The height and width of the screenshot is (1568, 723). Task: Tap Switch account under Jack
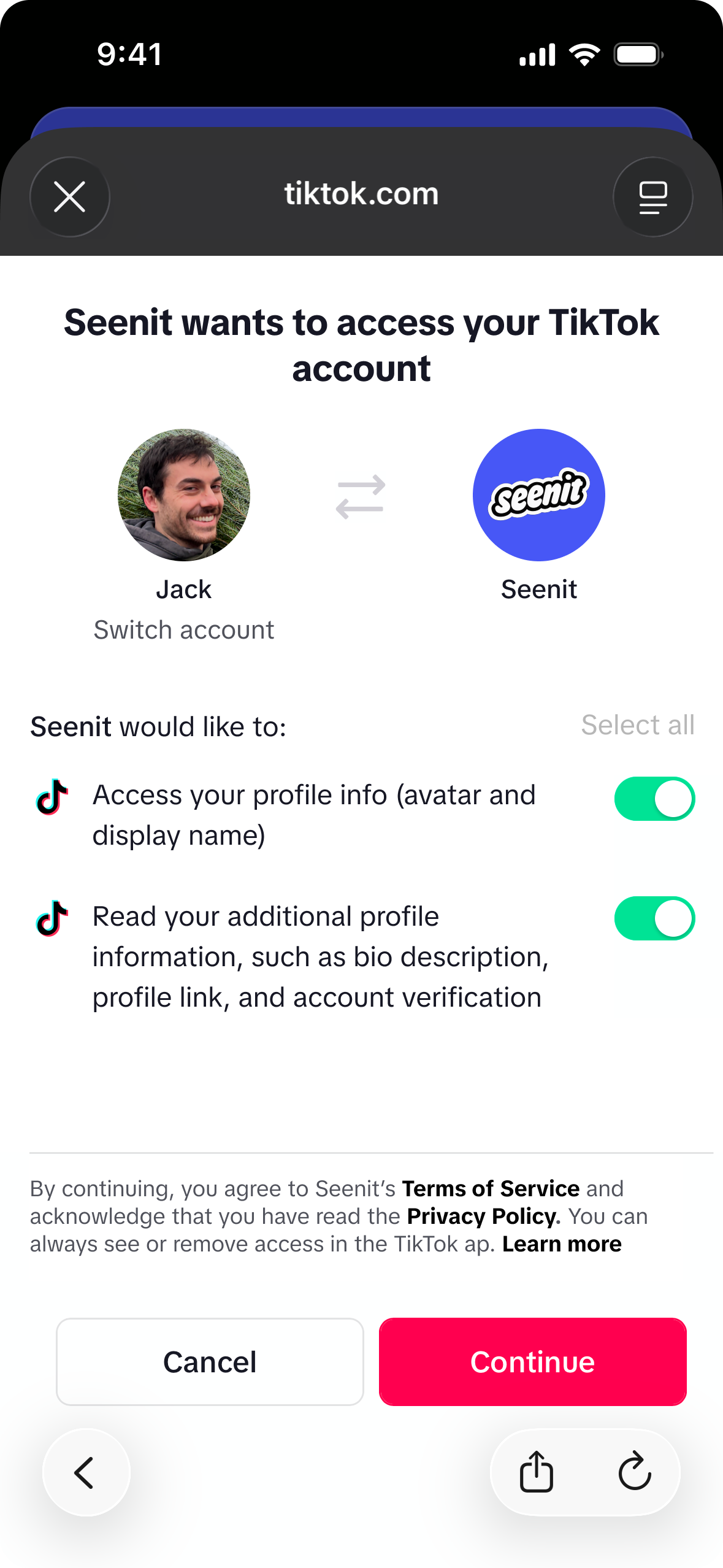(x=184, y=630)
